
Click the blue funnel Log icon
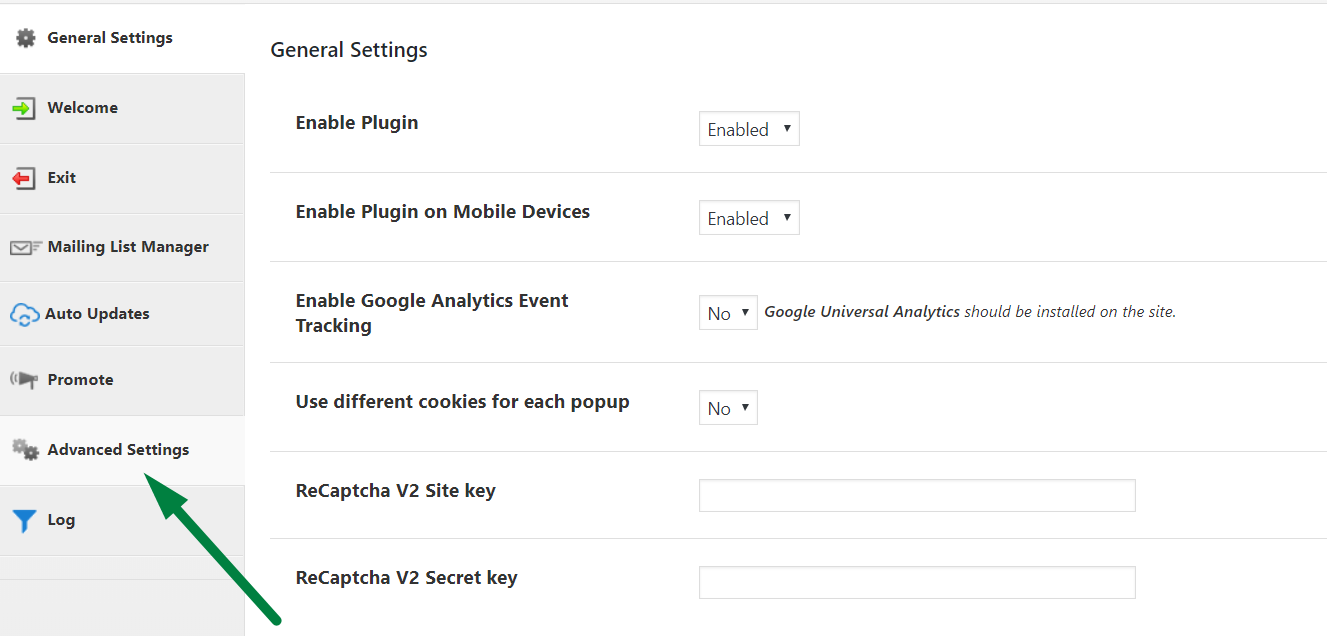[24, 520]
